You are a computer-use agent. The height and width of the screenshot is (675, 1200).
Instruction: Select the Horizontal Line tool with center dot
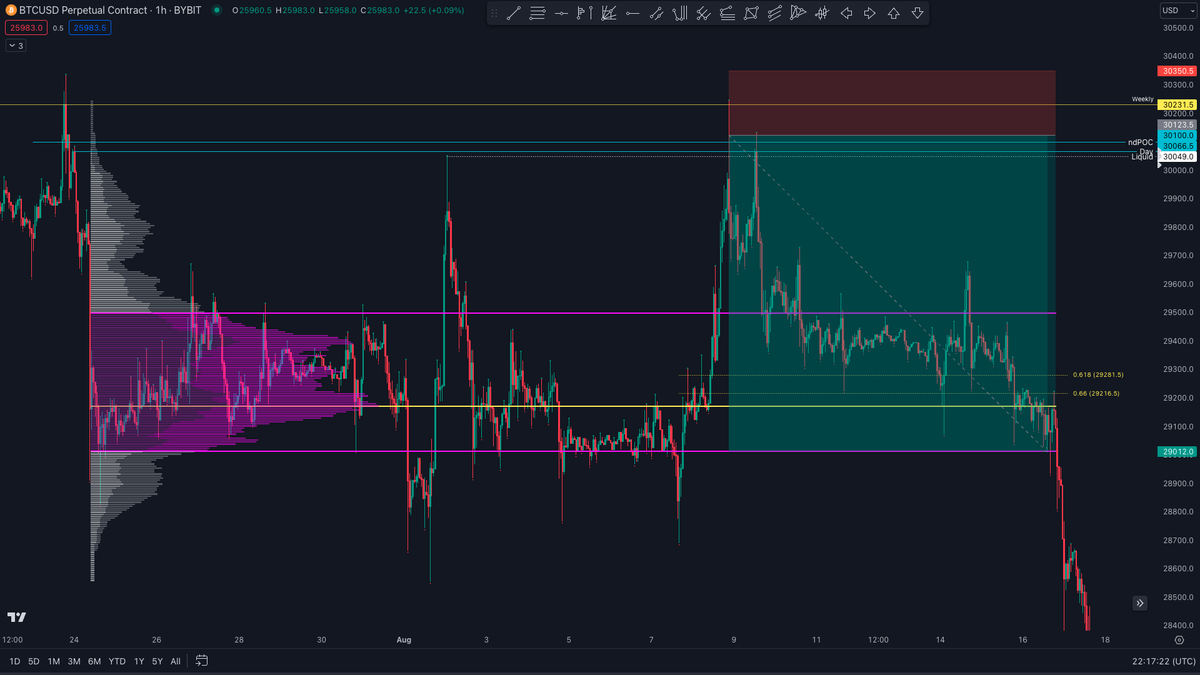point(561,14)
